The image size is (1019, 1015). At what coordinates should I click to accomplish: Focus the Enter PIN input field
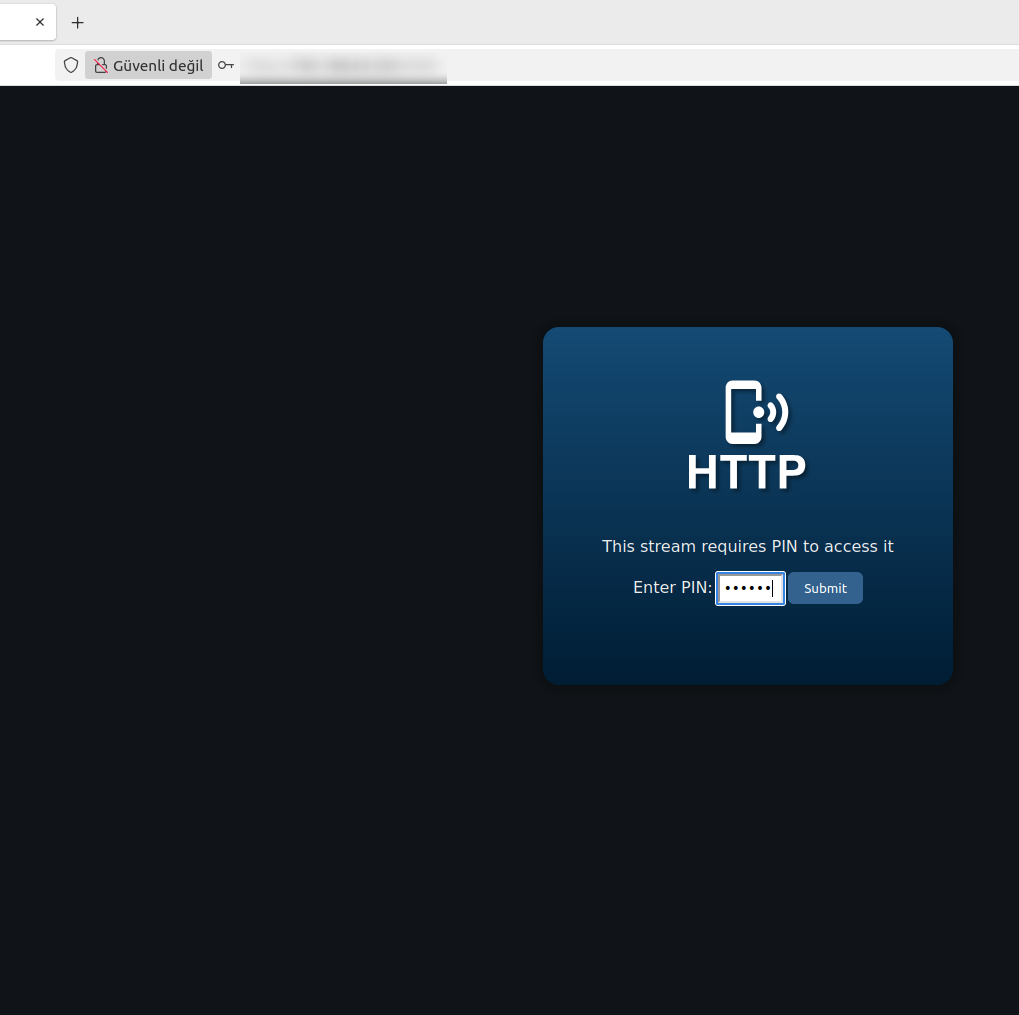(750, 588)
